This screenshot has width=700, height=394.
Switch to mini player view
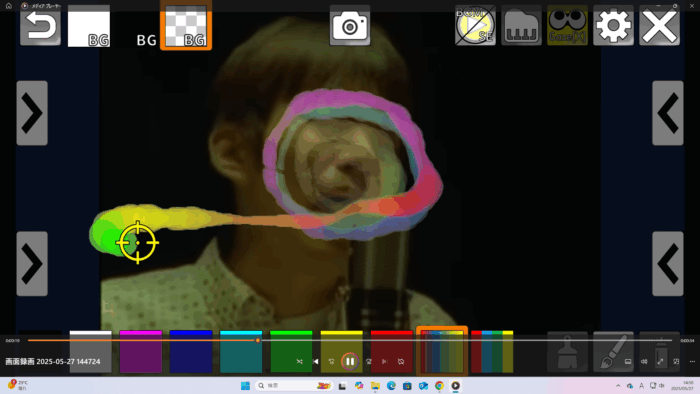(x=676, y=361)
